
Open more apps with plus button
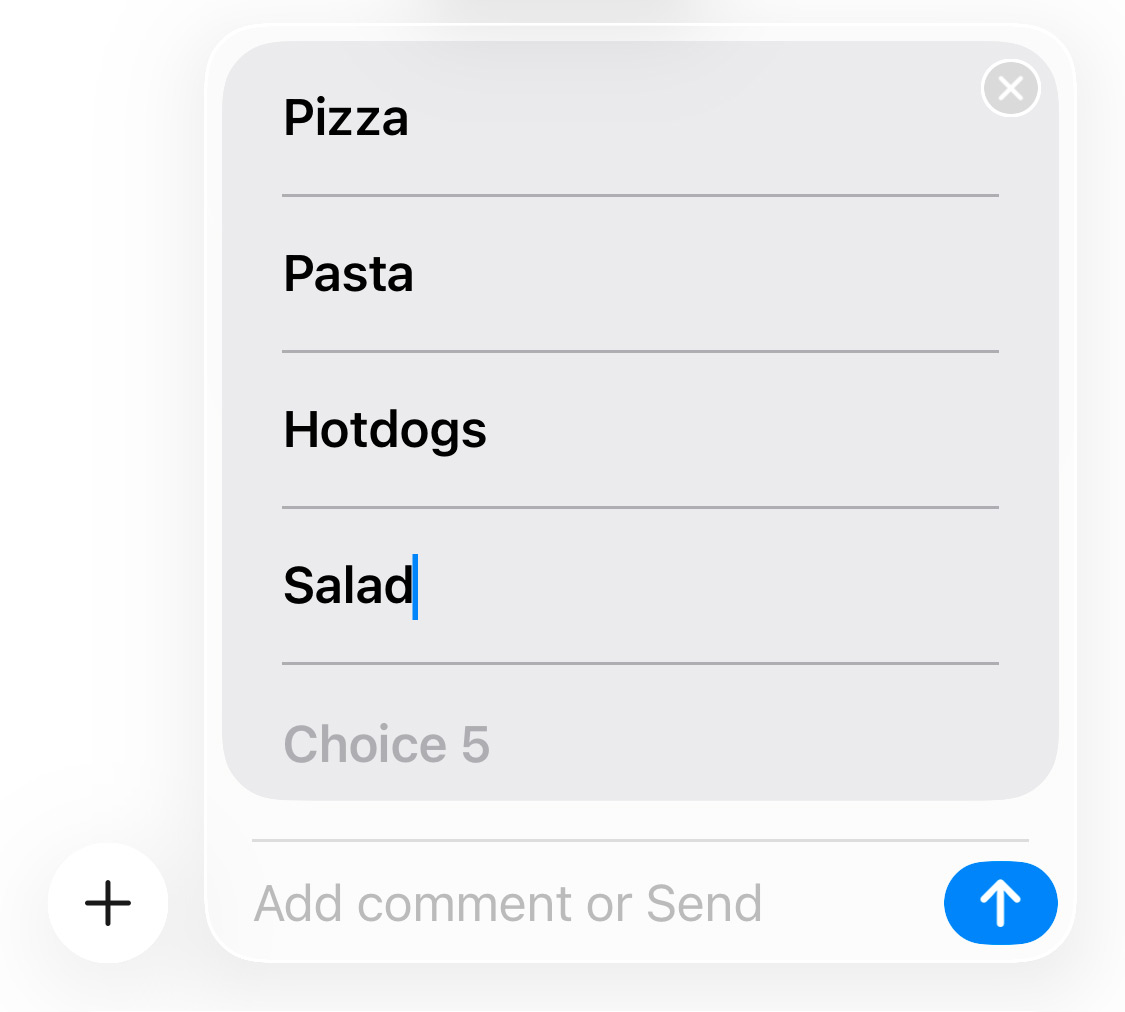point(108,902)
